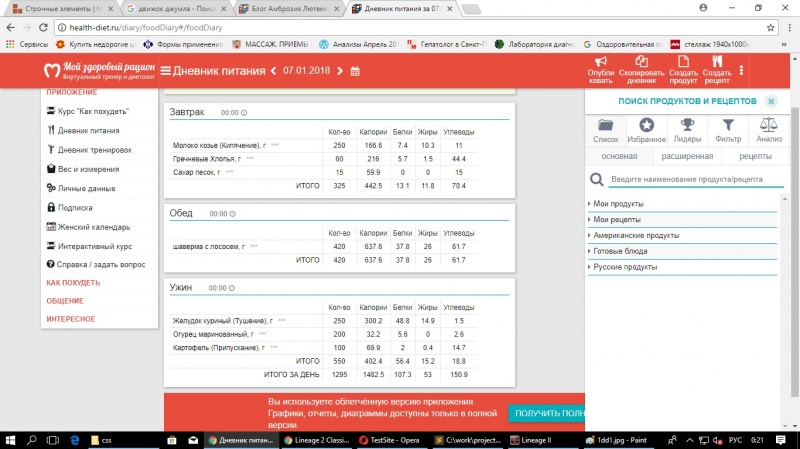Open the Анализ scales icon
The height and width of the screenshot is (449, 800).
769,125
